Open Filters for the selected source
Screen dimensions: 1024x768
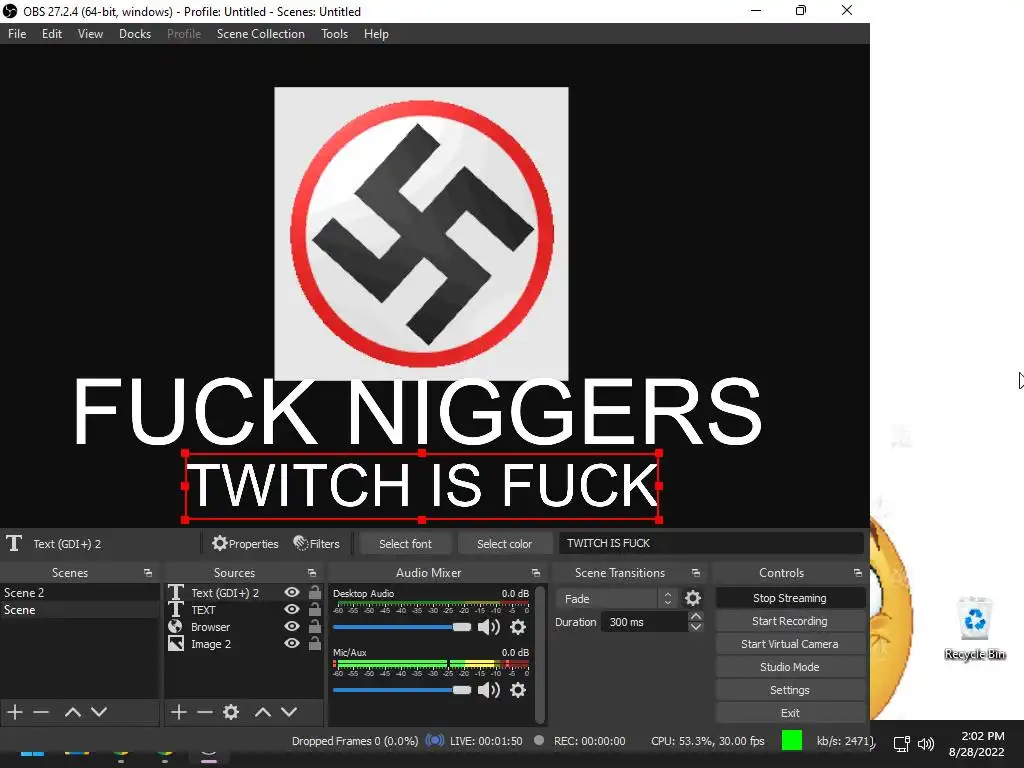coord(317,543)
